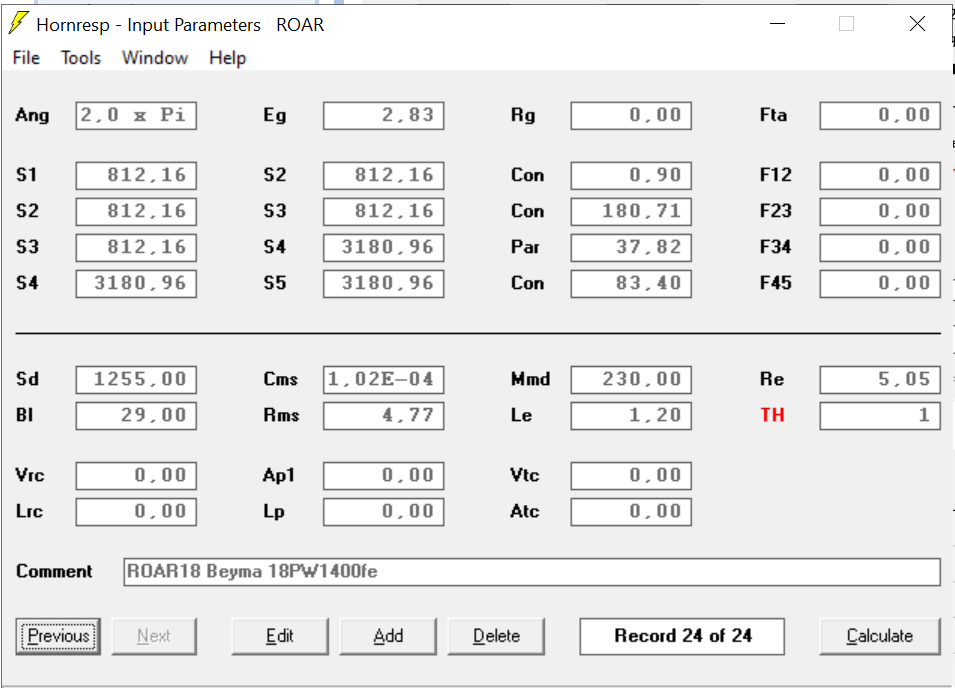
Task: Click the Comment label
Action: [54, 572]
